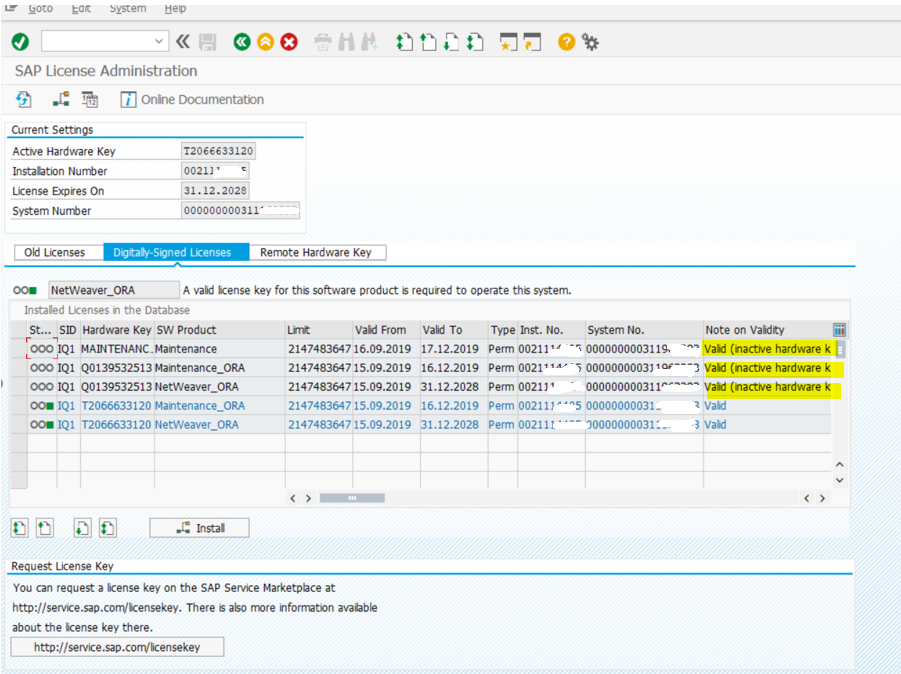The height and width of the screenshot is (674, 901).
Task: Go to Next Page icon
Action: tap(452, 42)
